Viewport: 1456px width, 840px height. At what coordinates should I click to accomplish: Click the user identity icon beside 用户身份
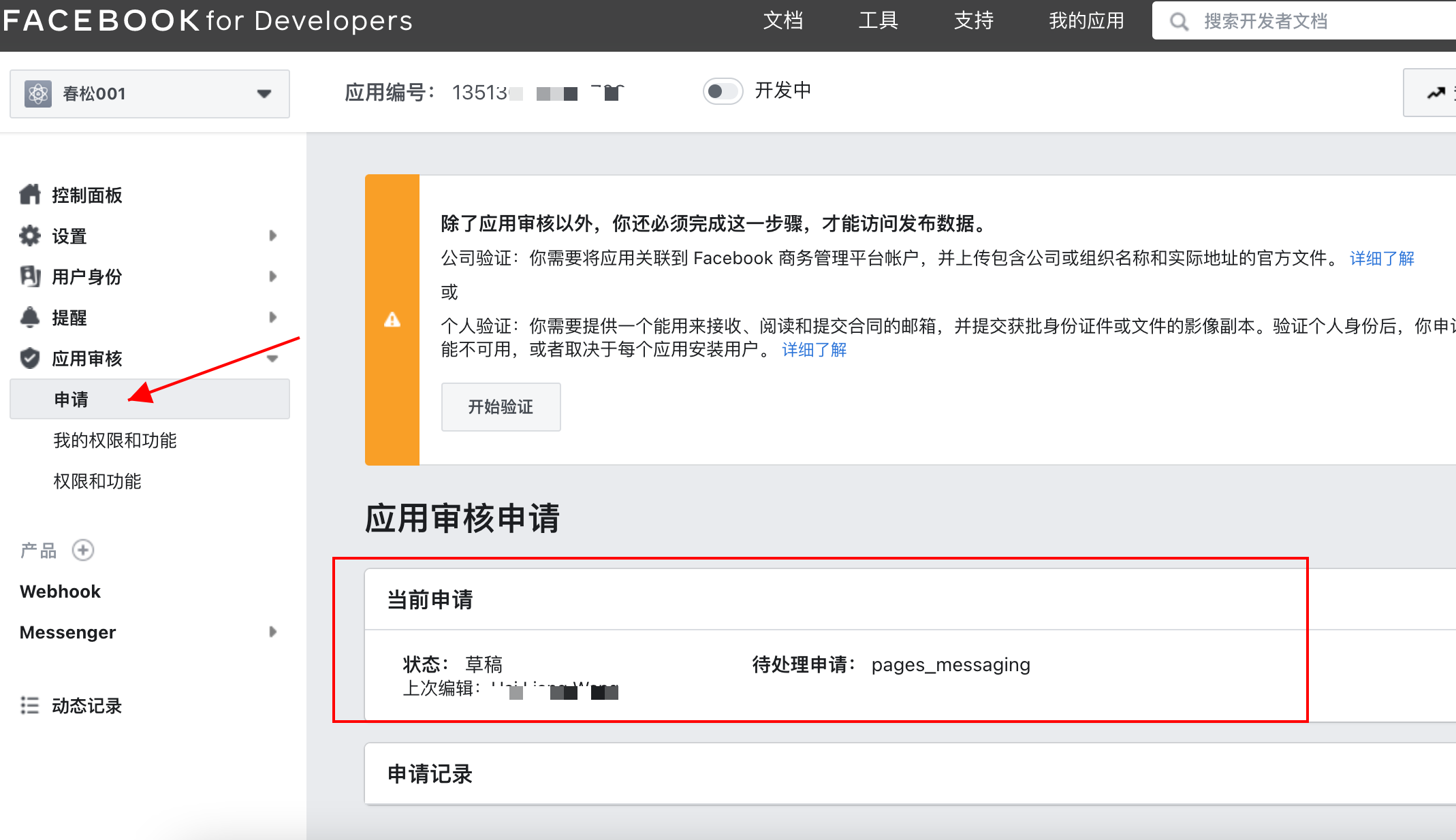[x=30, y=276]
